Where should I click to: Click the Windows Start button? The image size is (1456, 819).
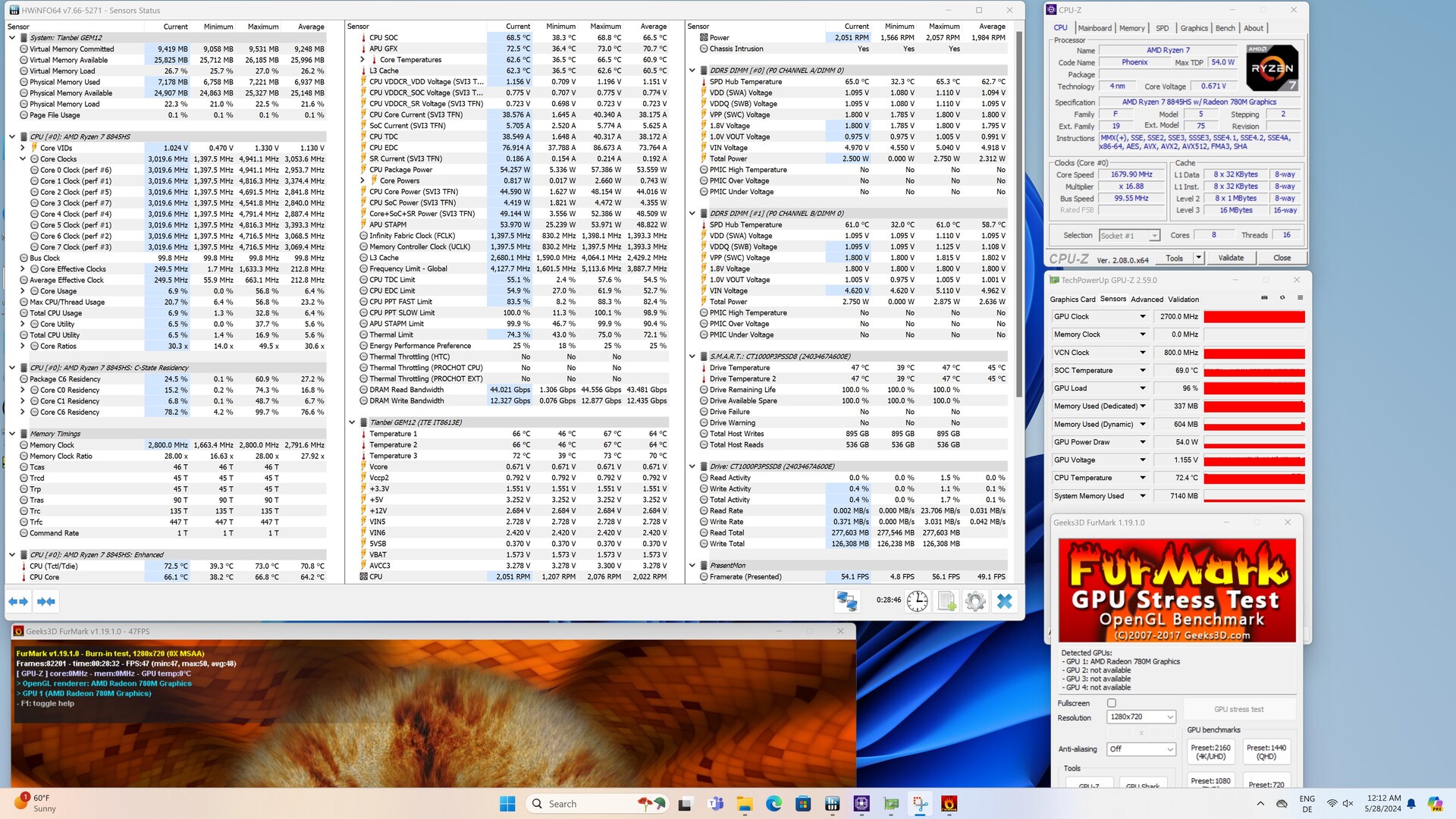tap(507, 804)
